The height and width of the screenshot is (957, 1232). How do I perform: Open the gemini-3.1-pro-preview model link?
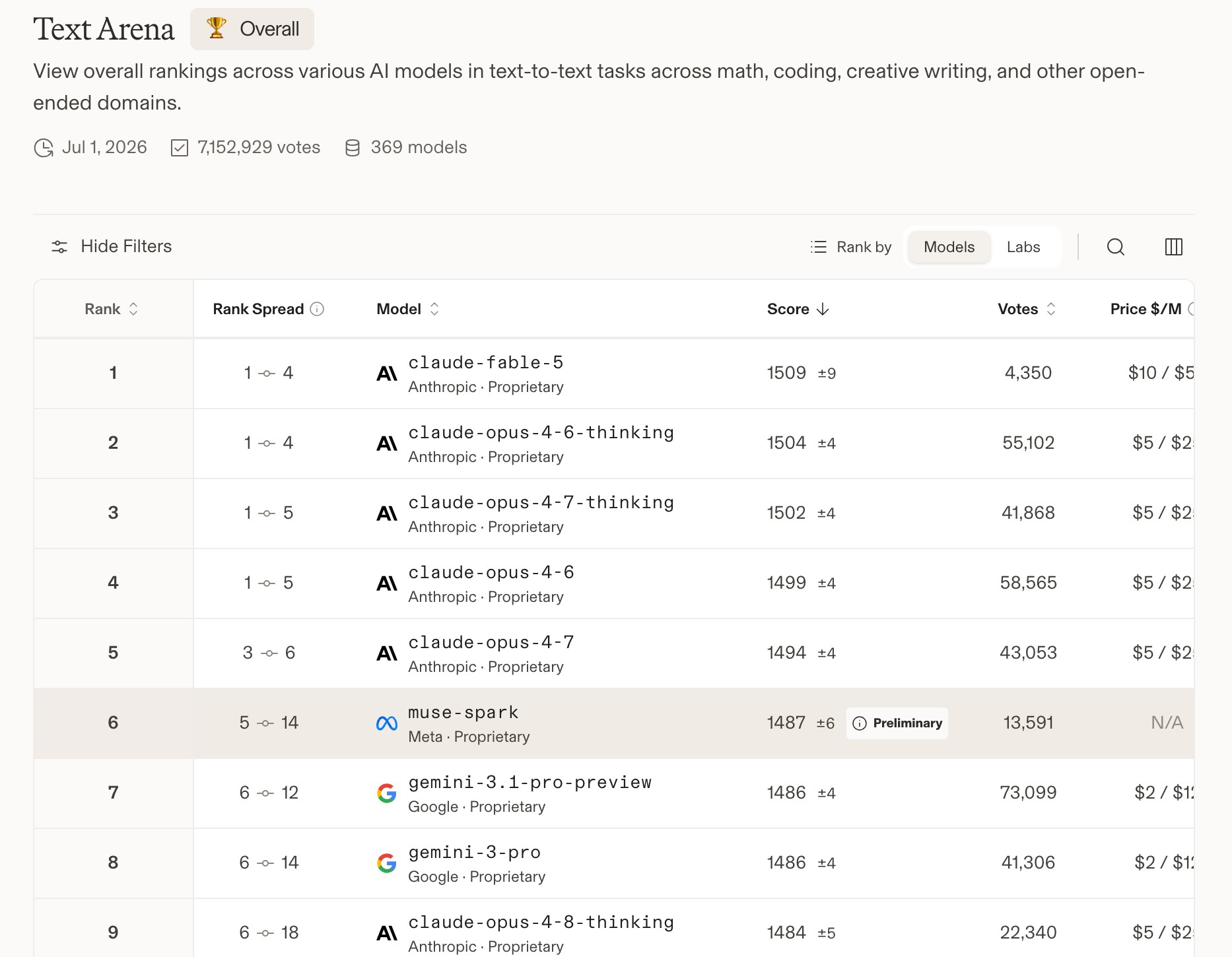pos(530,782)
